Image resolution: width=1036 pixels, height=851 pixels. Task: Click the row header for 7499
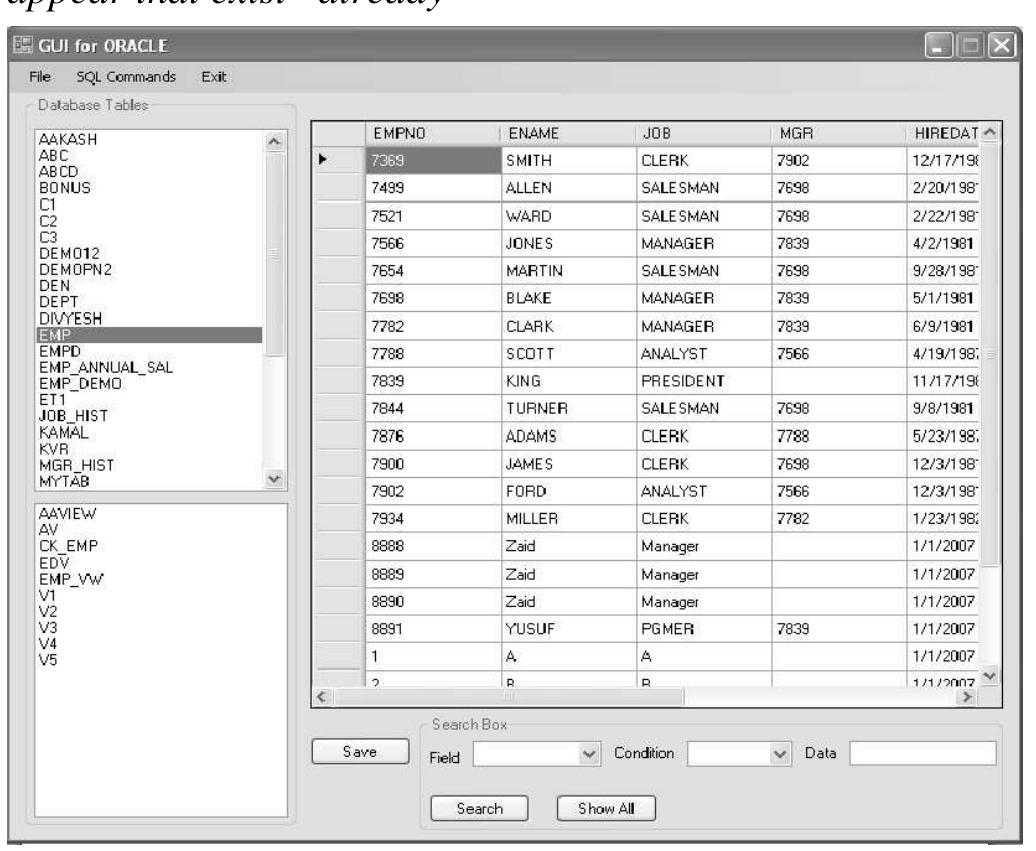[338, 188]
